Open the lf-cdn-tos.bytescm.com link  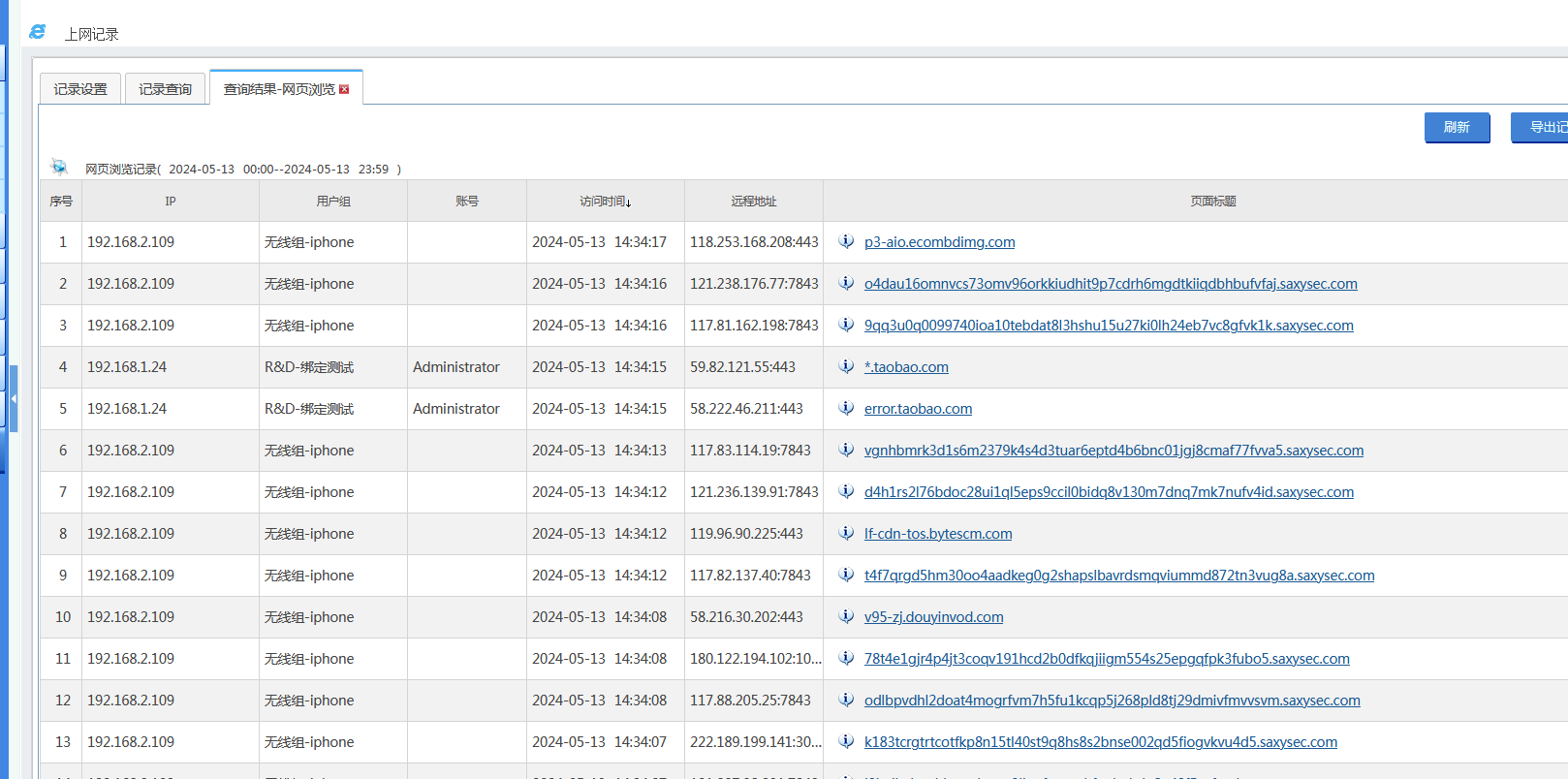(937, 534)
